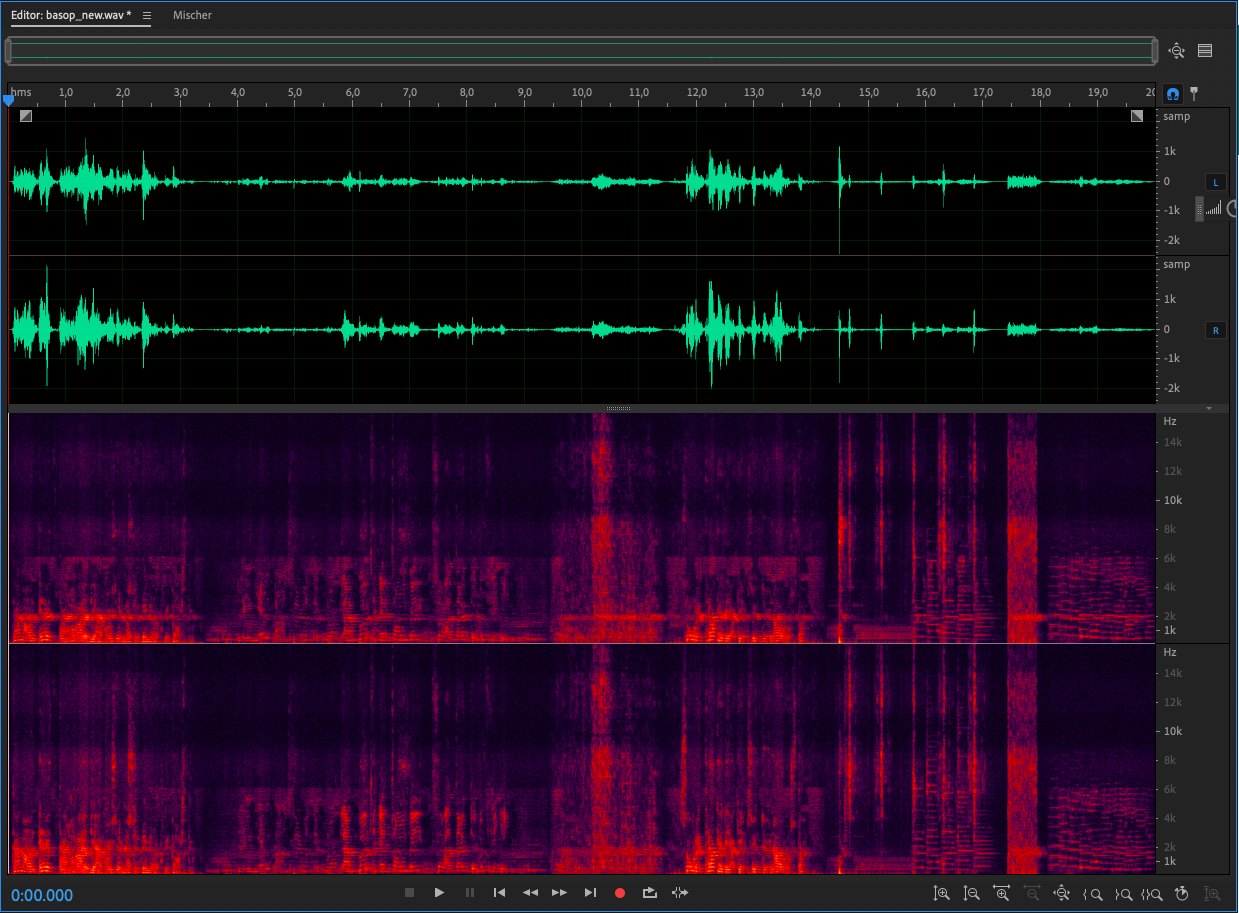Click the Rewind button
The width and height of the screenshot is (1239, 913).
click(530, 893)
